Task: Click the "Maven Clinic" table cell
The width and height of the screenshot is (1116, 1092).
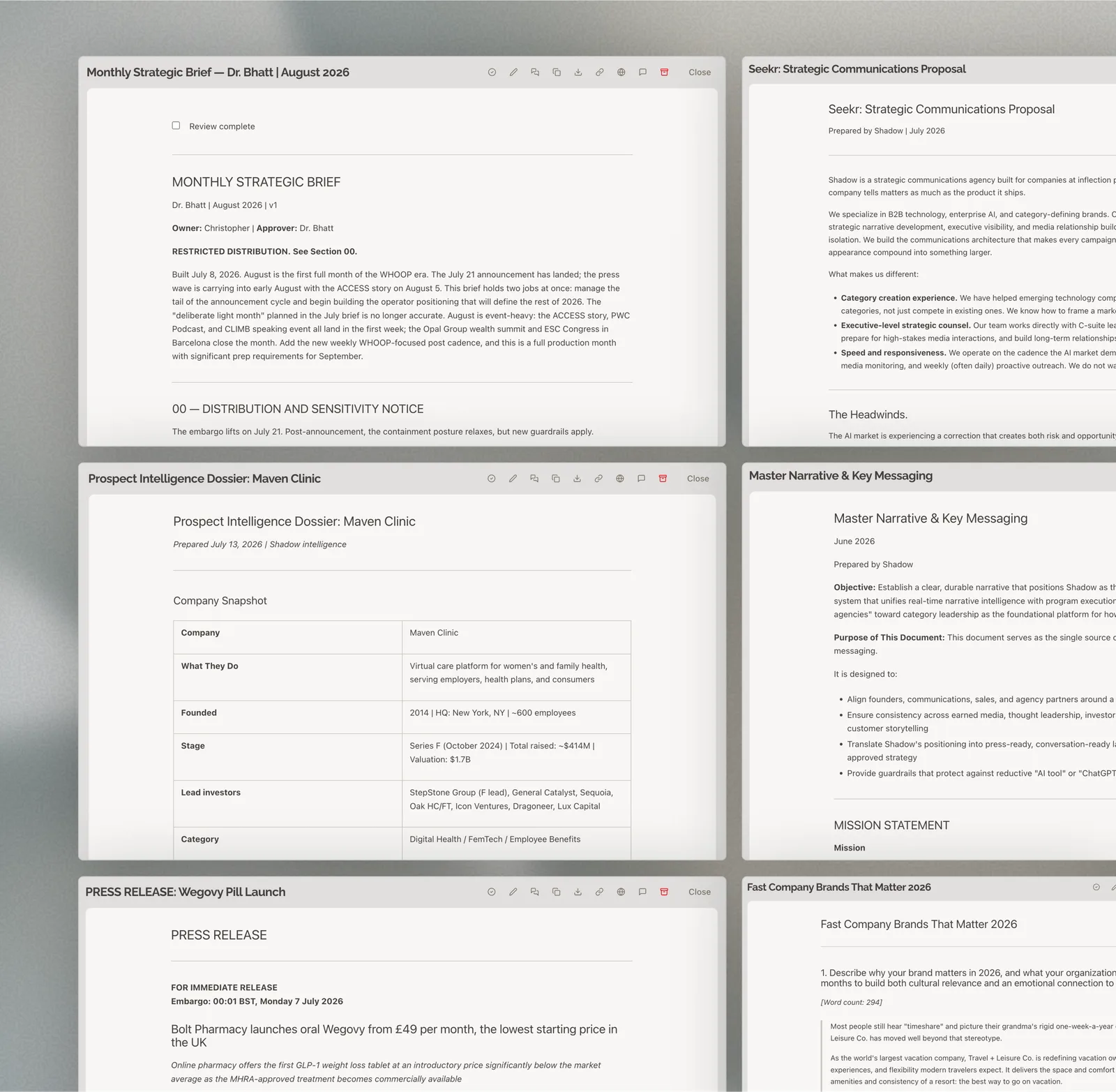Action: pyautogui.click(x=517, y=637)
